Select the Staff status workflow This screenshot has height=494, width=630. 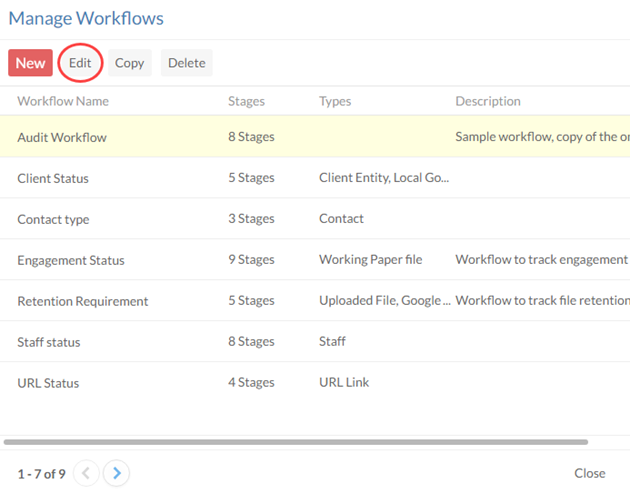[x=49, y=342]
